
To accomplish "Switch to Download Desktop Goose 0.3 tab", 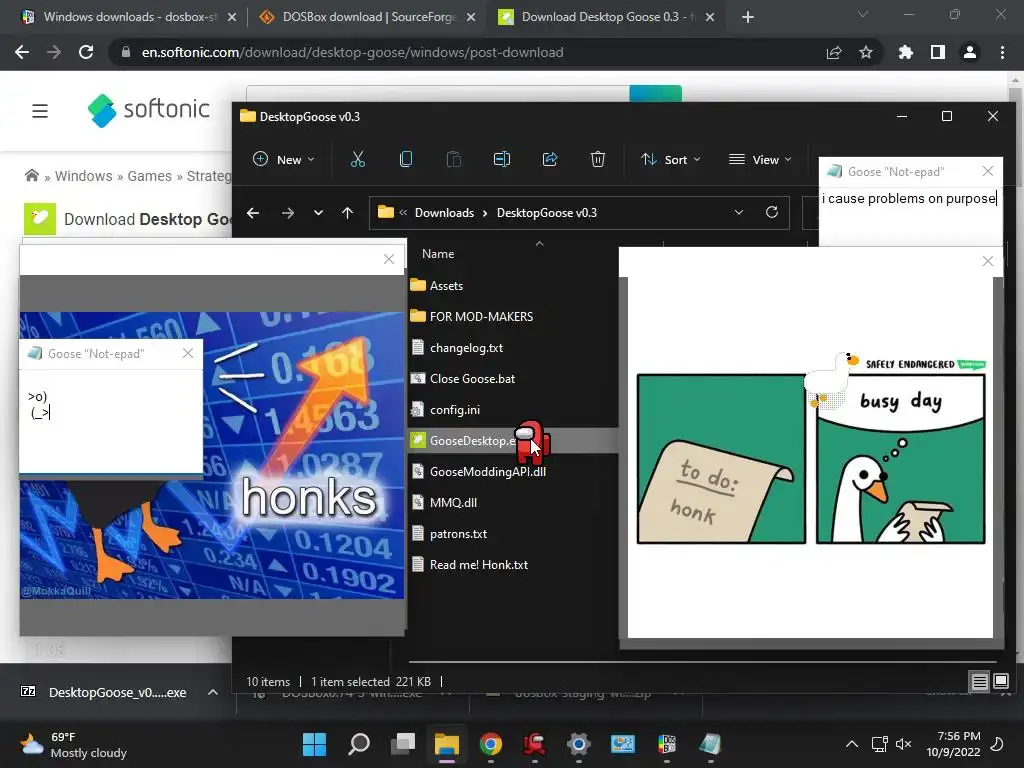I will coord(606,17).
